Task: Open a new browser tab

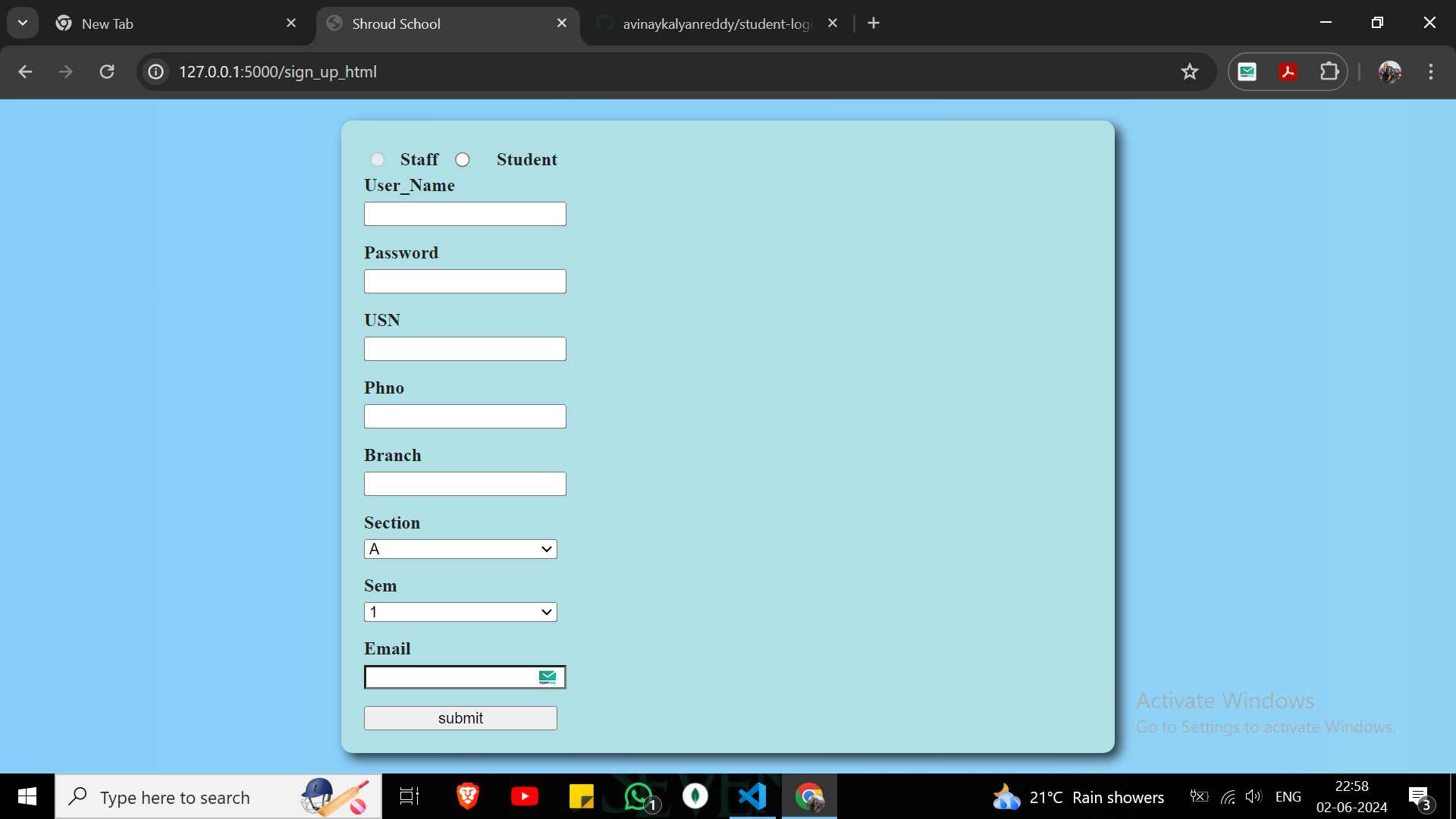Action: tap(874, 23)
